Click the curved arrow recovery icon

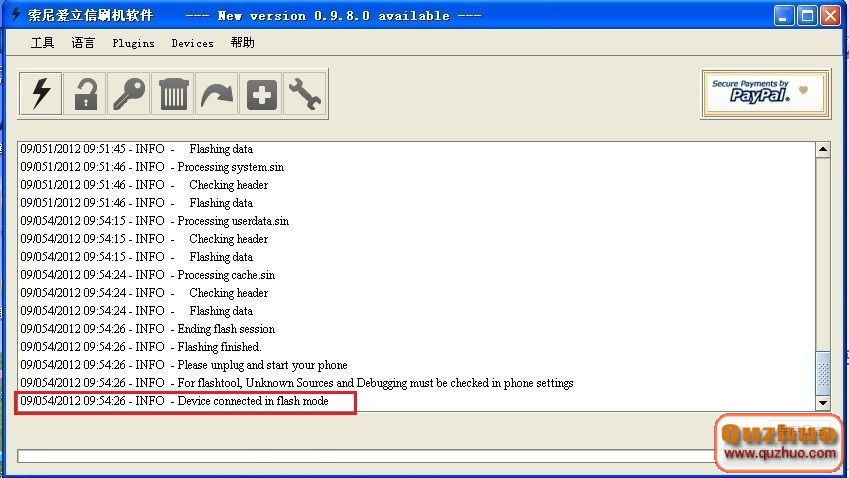pyautogui.click(x=217, y=94)
